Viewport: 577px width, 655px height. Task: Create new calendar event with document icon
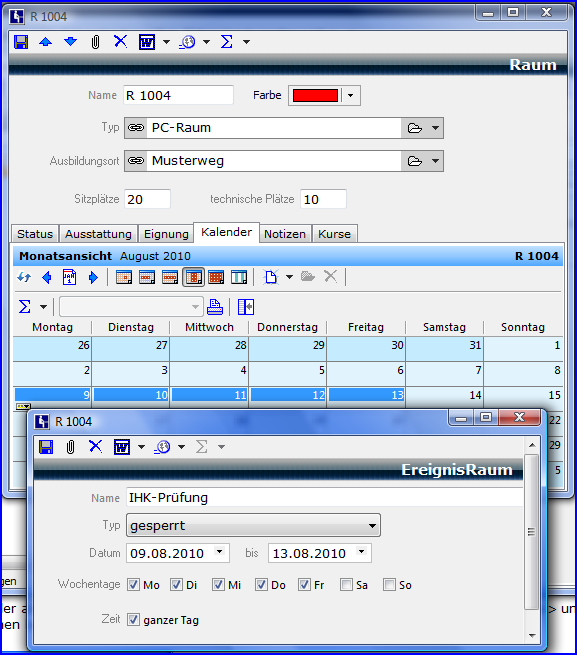[x=271, y=277]
